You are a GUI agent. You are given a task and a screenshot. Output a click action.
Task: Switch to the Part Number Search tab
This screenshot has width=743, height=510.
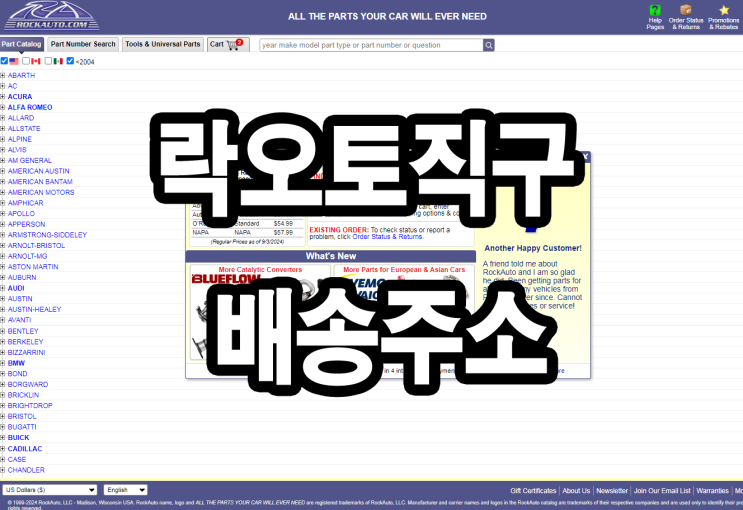point(83,44)
